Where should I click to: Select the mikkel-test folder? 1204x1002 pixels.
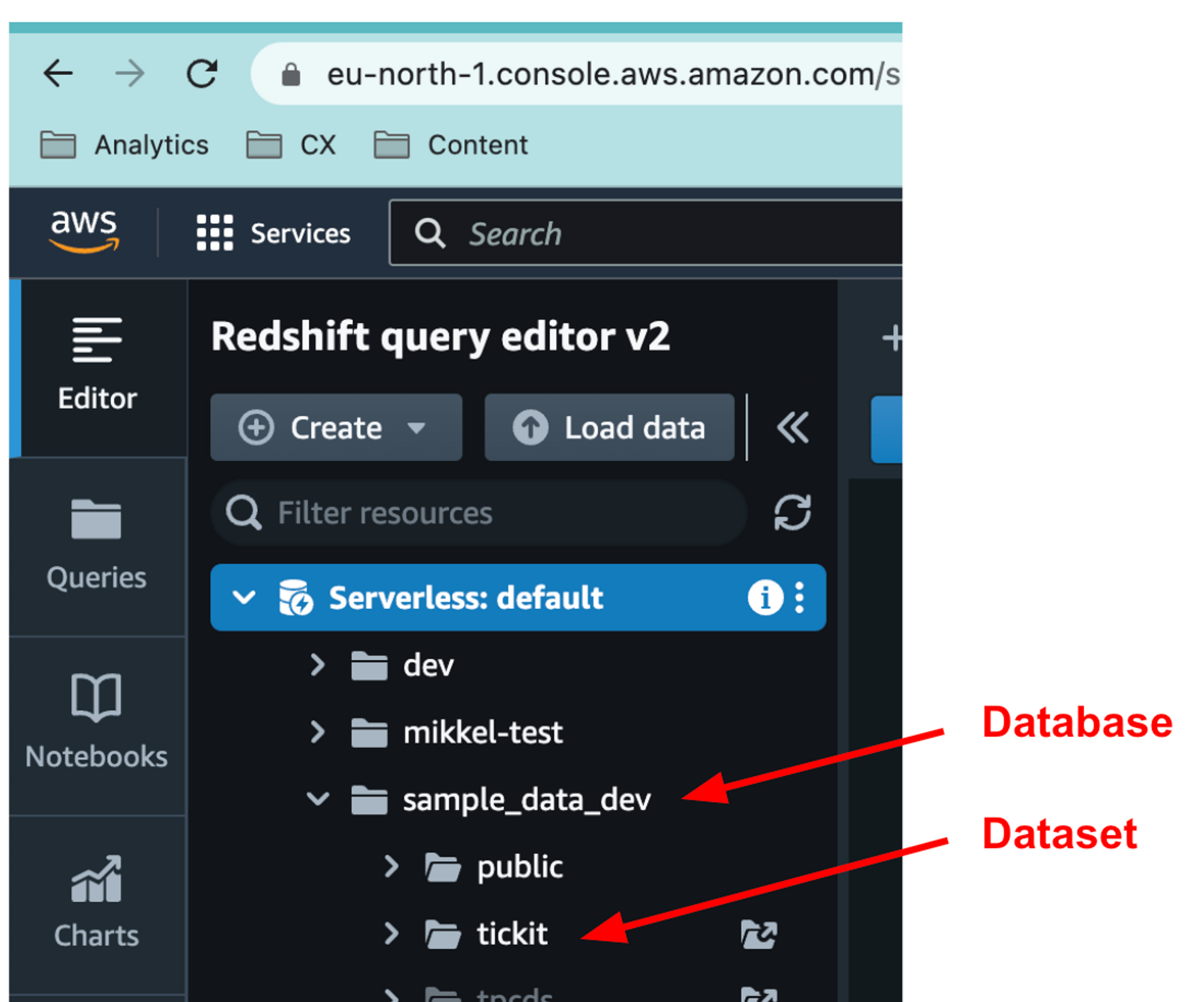[457, 733]
